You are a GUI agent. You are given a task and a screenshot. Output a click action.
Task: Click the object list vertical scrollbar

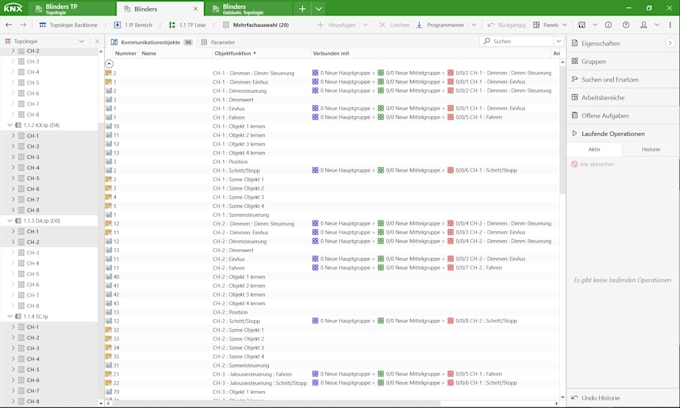(562, 130)
